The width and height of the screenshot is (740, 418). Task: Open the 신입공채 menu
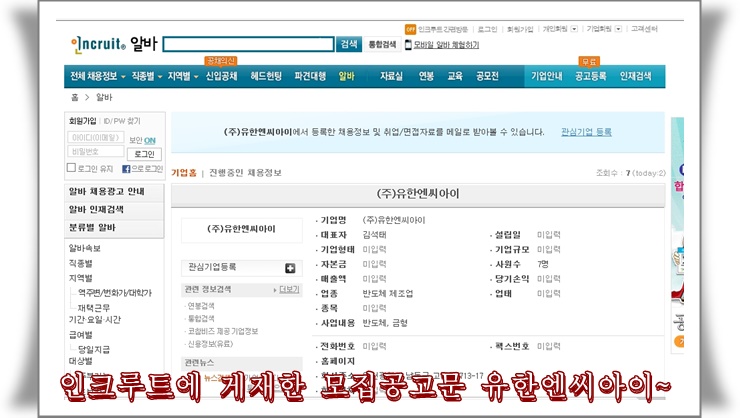point(221,76)
